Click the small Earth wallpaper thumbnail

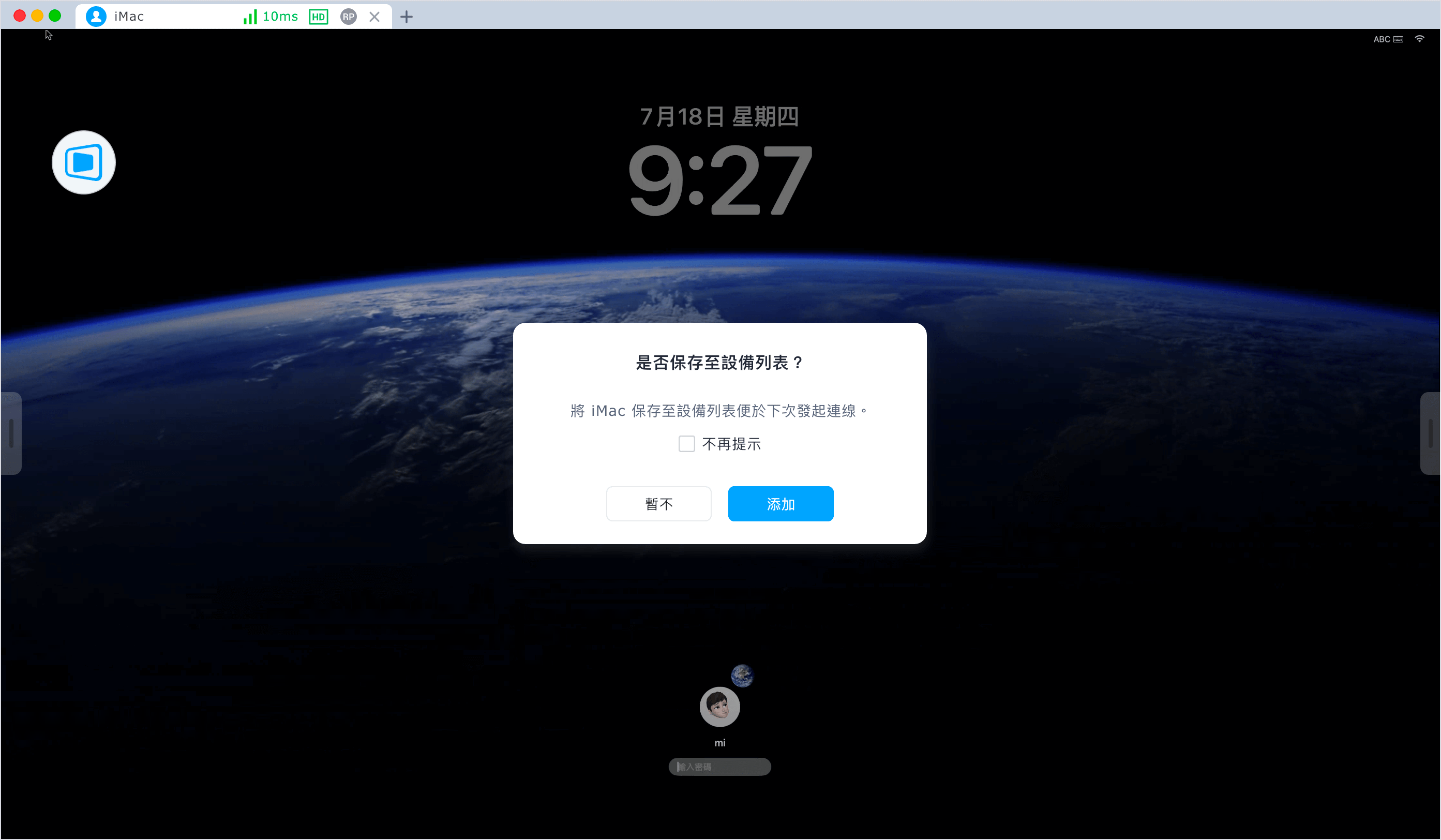tap(742, 676)
